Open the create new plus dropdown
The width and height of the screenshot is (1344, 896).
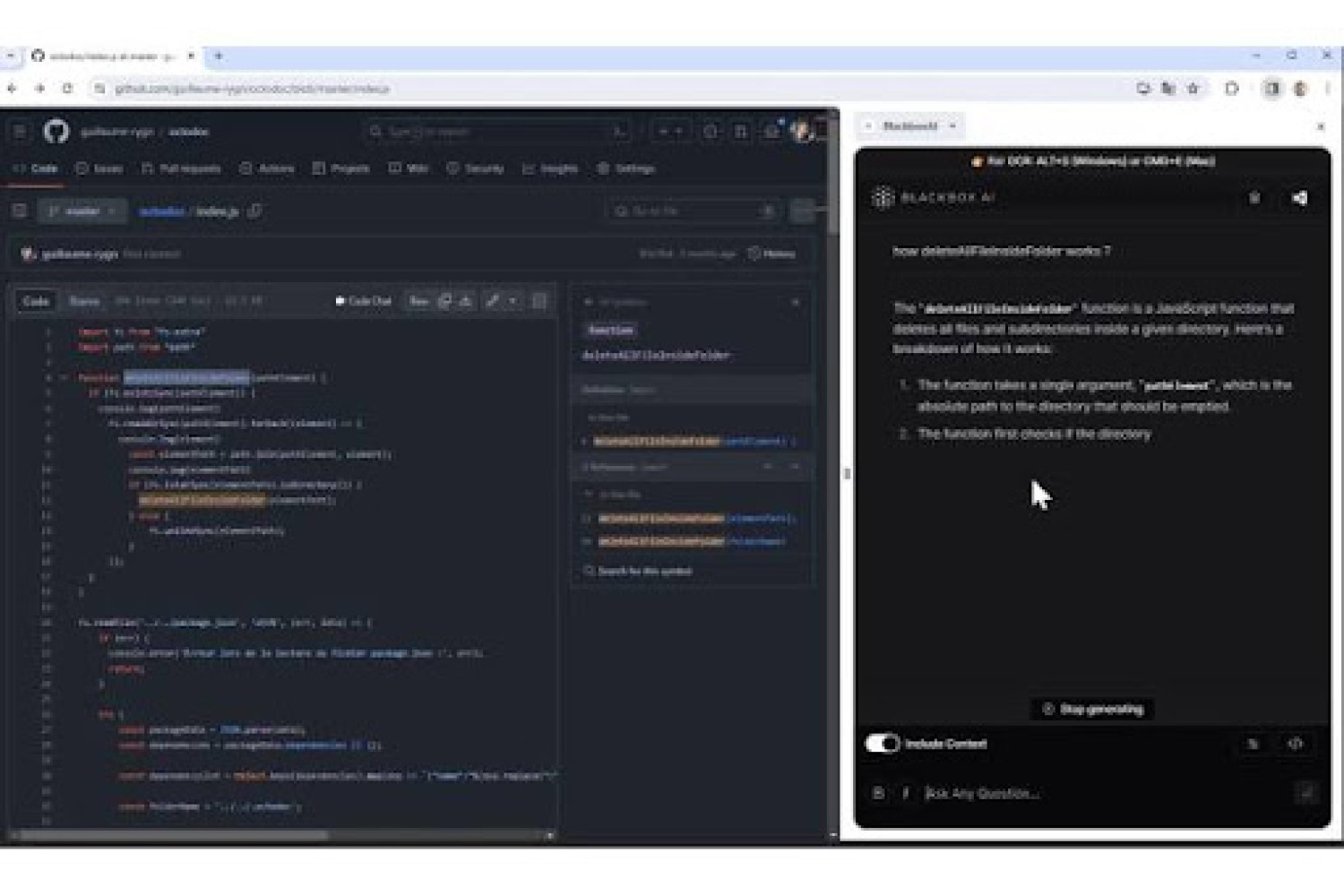(x=671, y=132)
